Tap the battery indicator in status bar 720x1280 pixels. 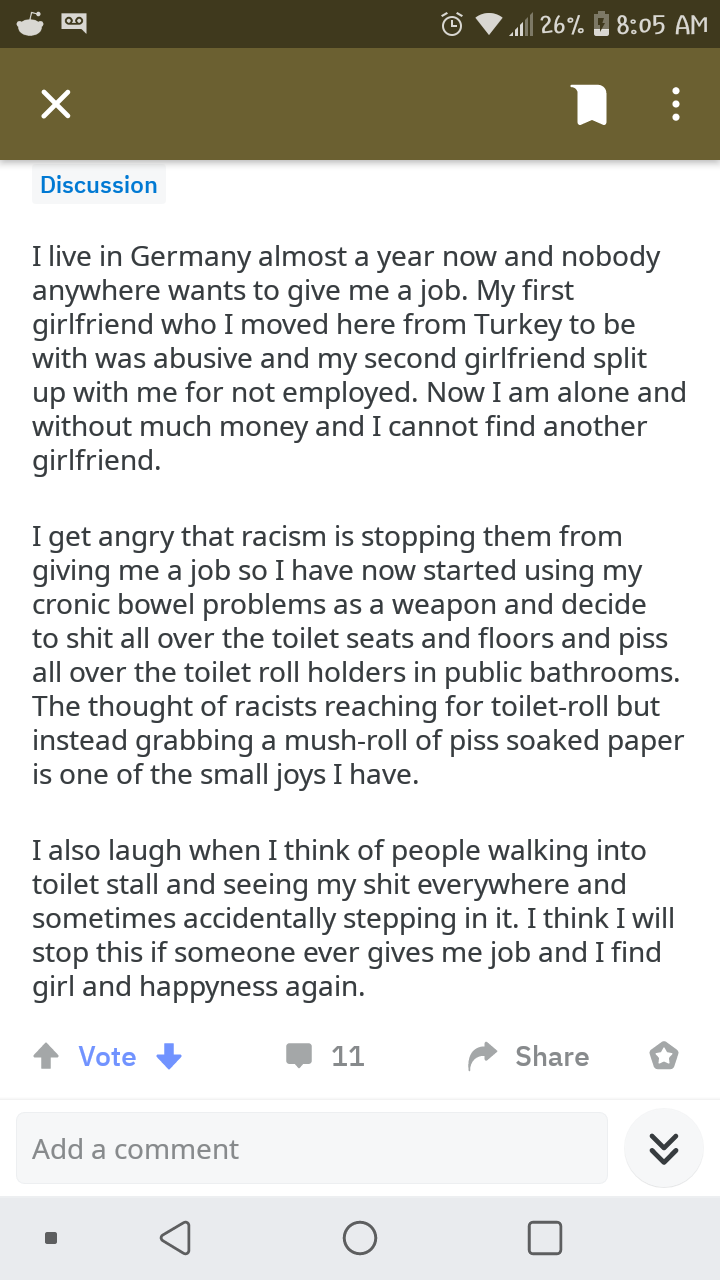(x=600, y=24)
